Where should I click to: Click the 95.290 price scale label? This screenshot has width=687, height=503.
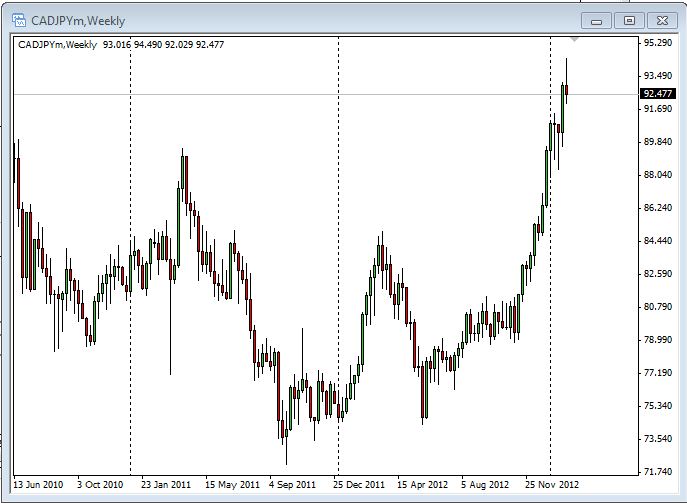[x=658, y=43]
